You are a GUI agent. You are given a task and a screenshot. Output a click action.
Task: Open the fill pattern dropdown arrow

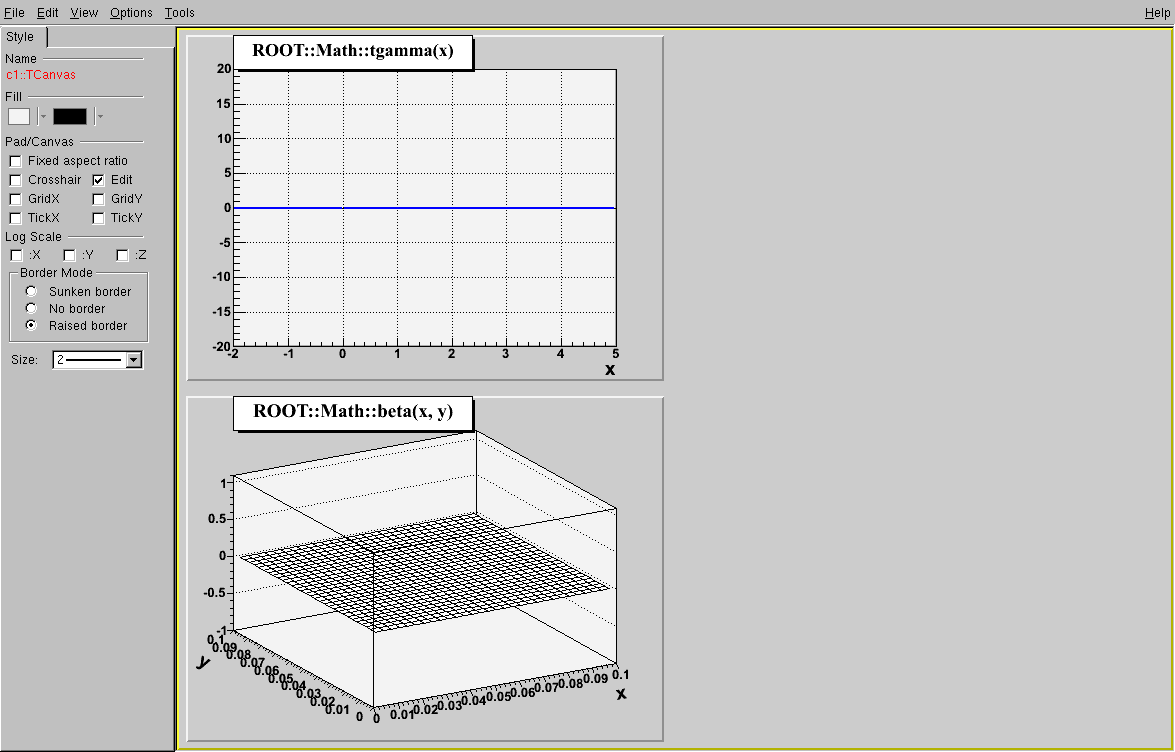point(100,116)
